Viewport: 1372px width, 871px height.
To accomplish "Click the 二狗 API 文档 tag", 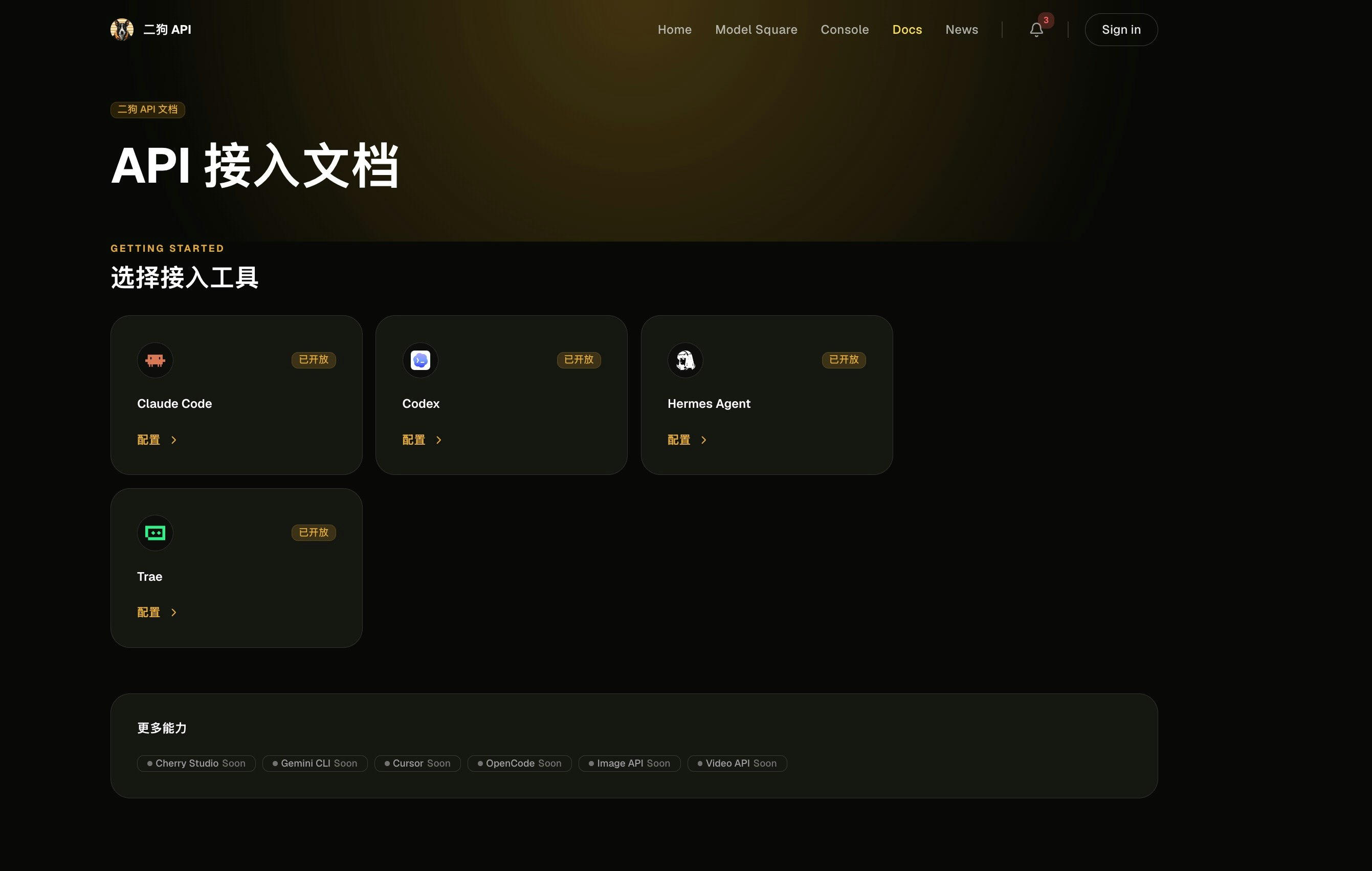I will [147, 110].
